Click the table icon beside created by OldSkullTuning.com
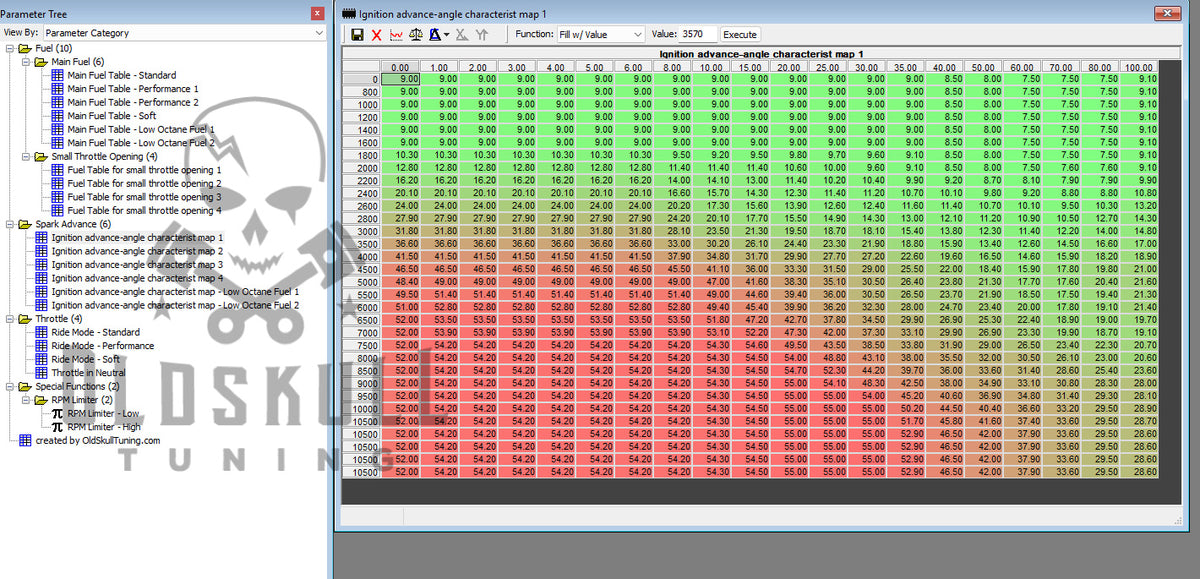 point(26,440)
